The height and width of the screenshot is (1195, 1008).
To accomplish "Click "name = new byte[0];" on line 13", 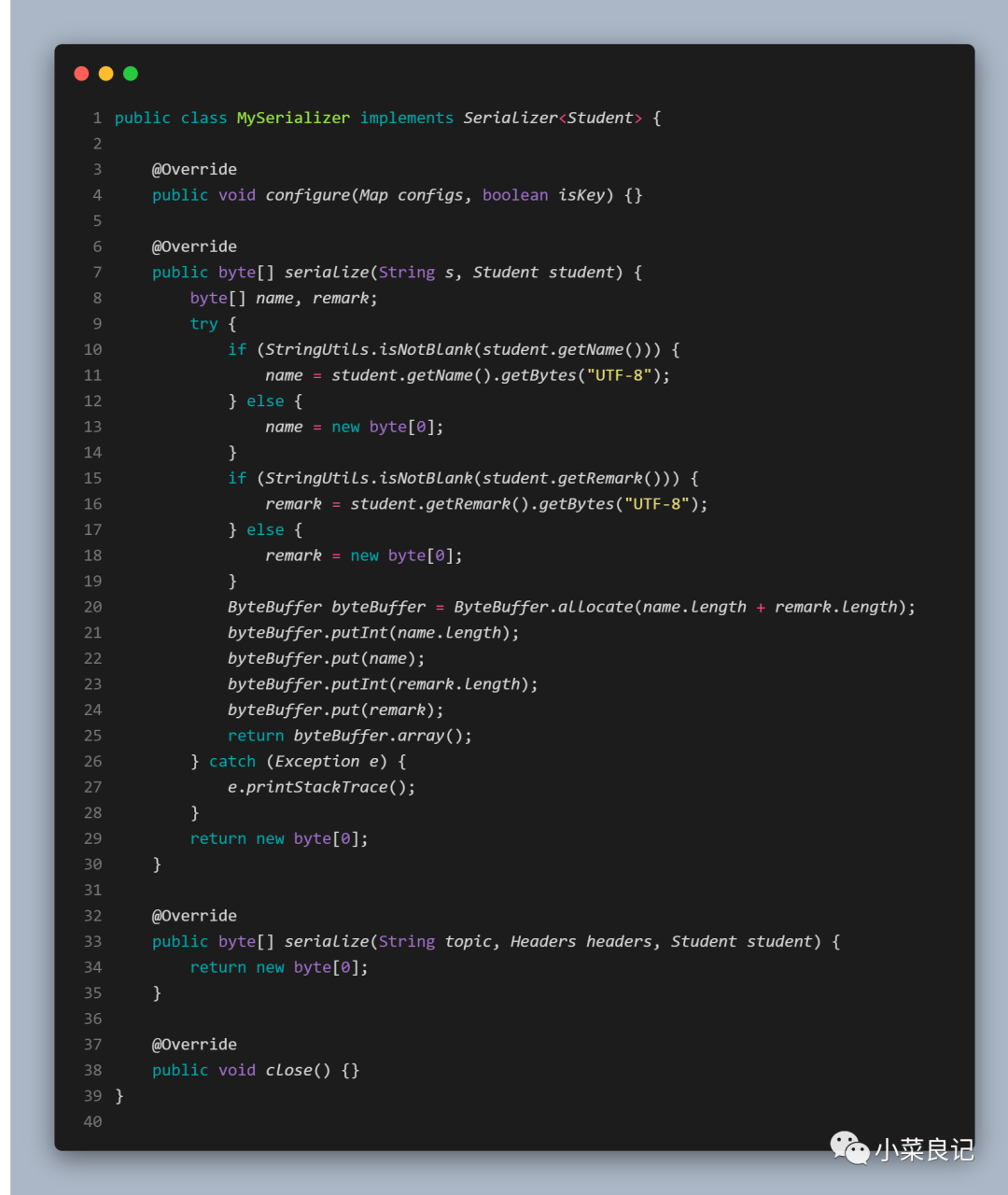I will 355,427.
